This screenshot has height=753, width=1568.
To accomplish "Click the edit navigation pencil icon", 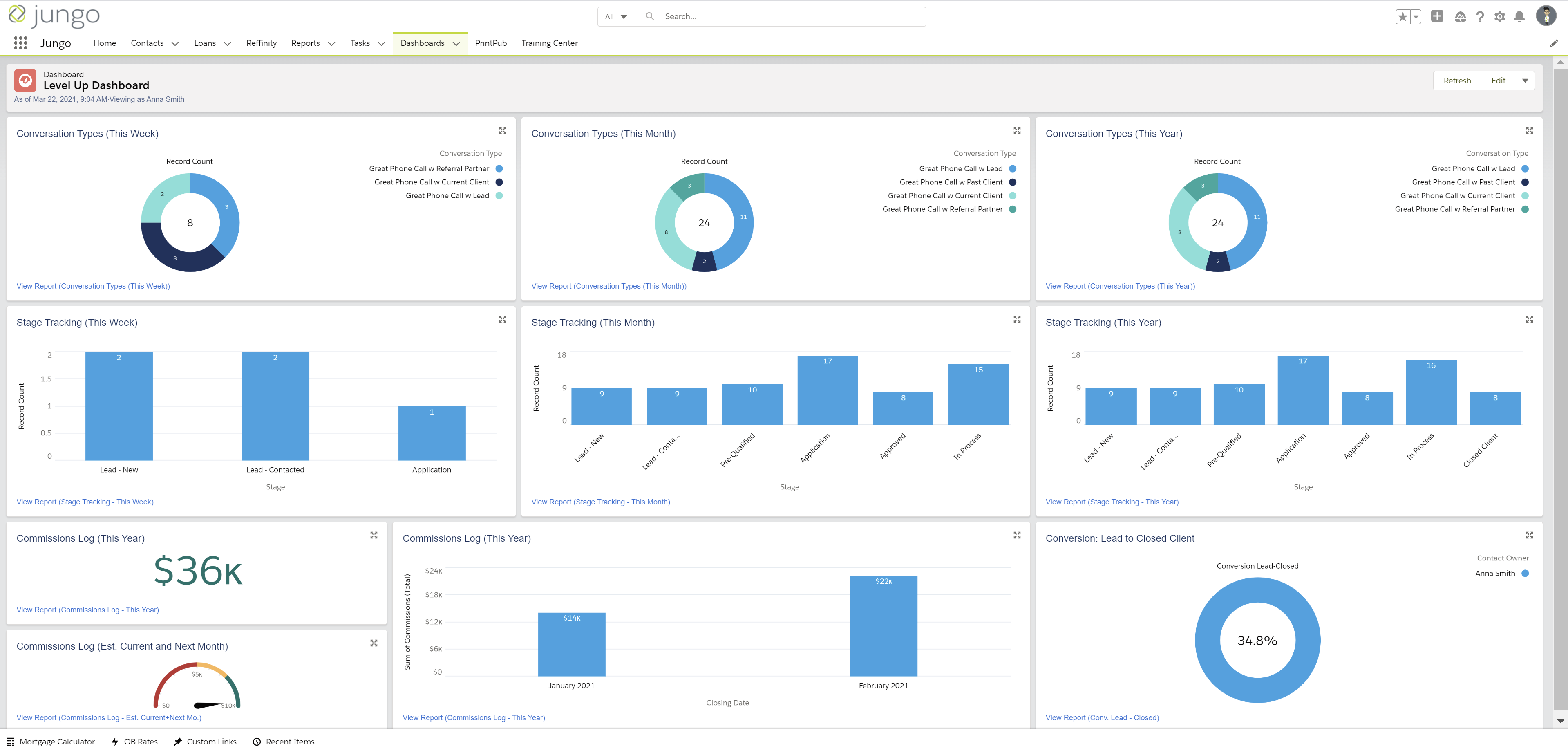I will coord(1553,43).
